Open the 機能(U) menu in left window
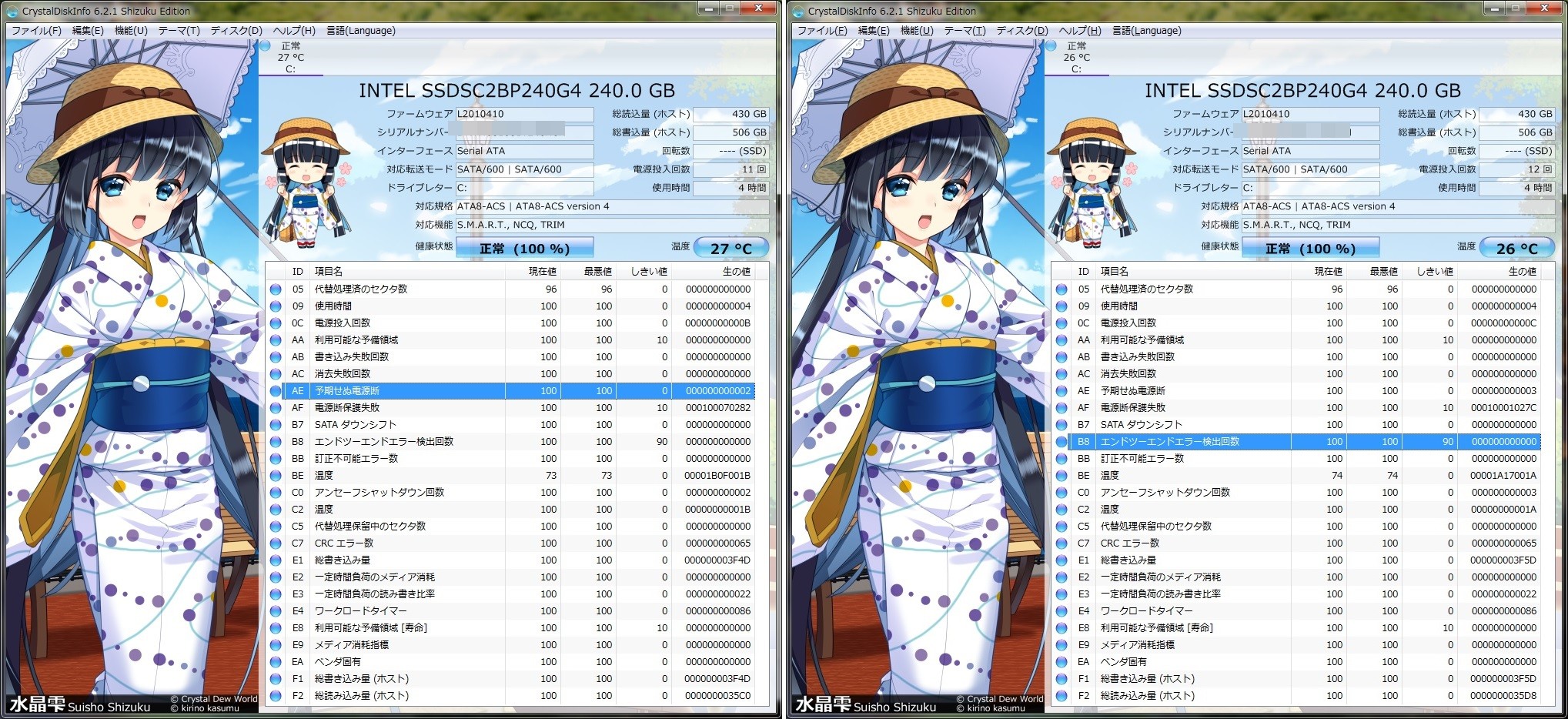The width and height of the screenshot is (1568, 719). coord(130,31)
